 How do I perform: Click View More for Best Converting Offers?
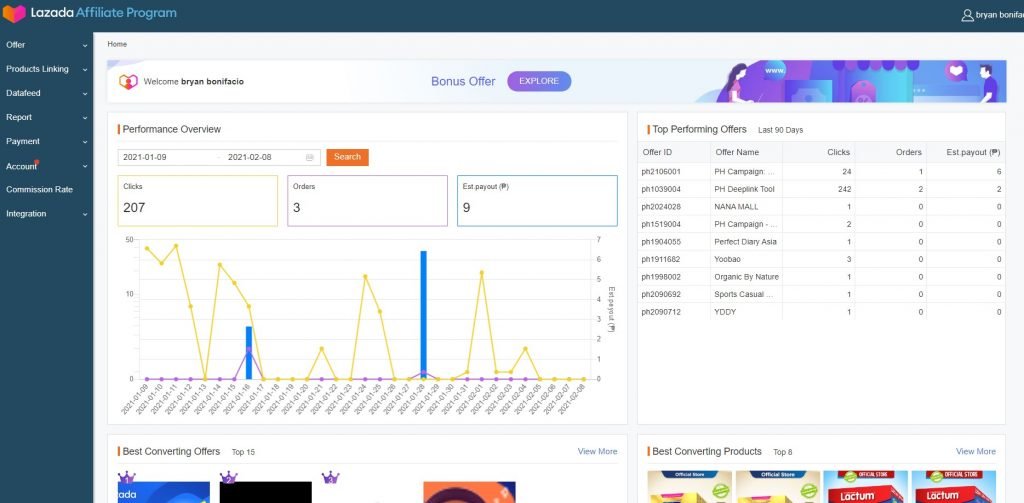(597, 451)
